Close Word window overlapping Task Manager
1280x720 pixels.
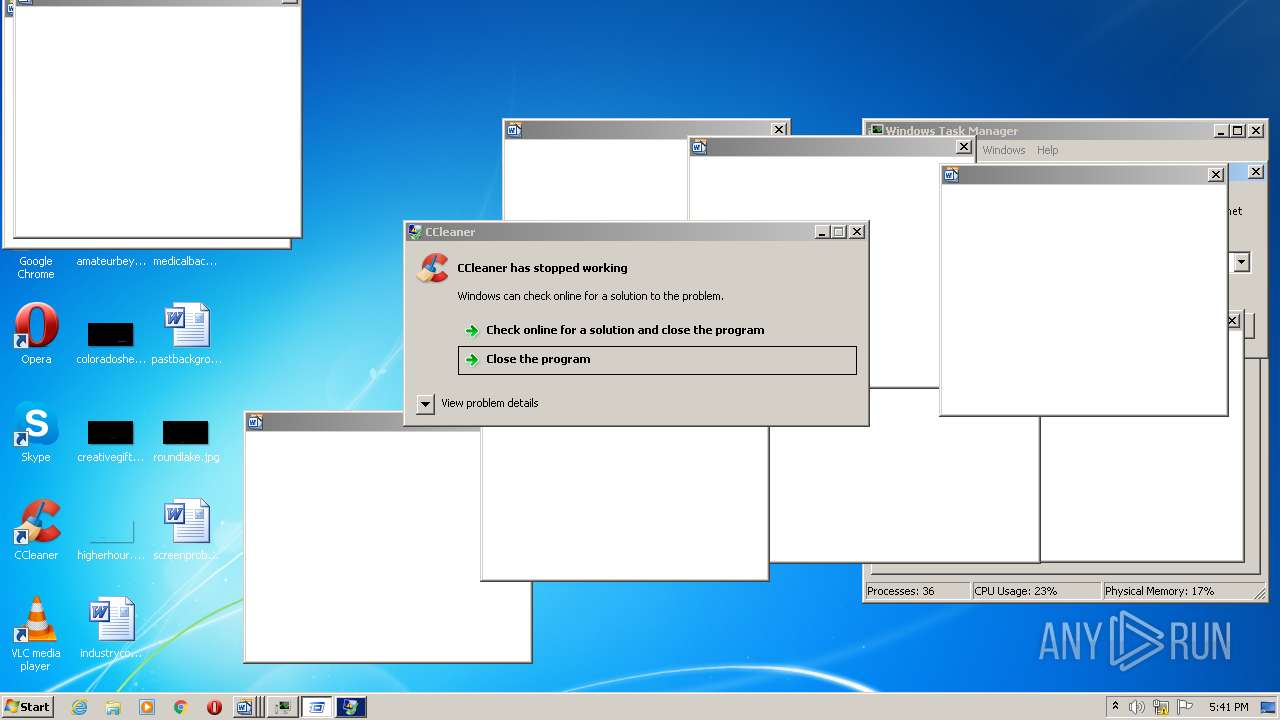(x=1216, y=175)
